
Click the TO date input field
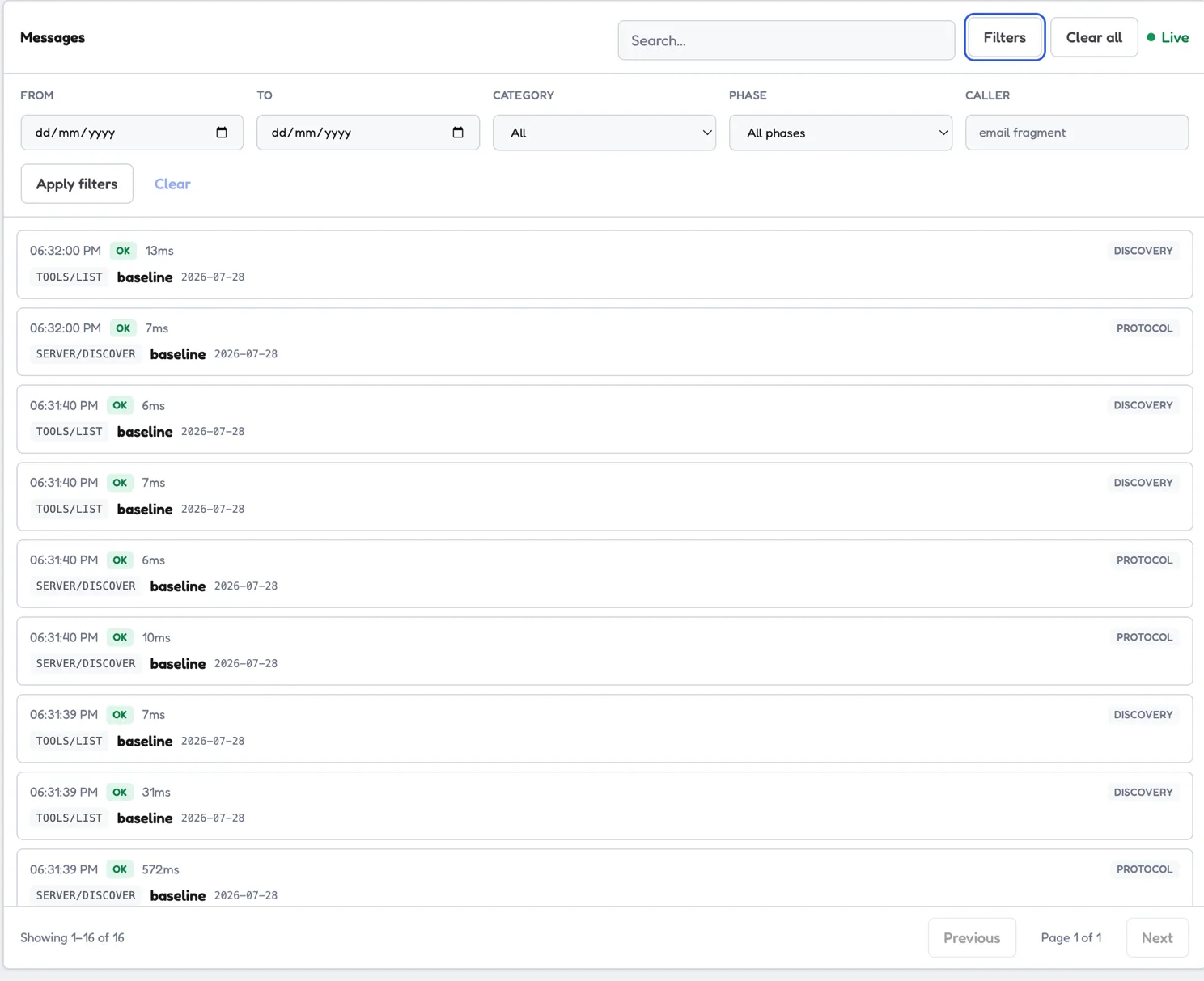pos(368,133)
